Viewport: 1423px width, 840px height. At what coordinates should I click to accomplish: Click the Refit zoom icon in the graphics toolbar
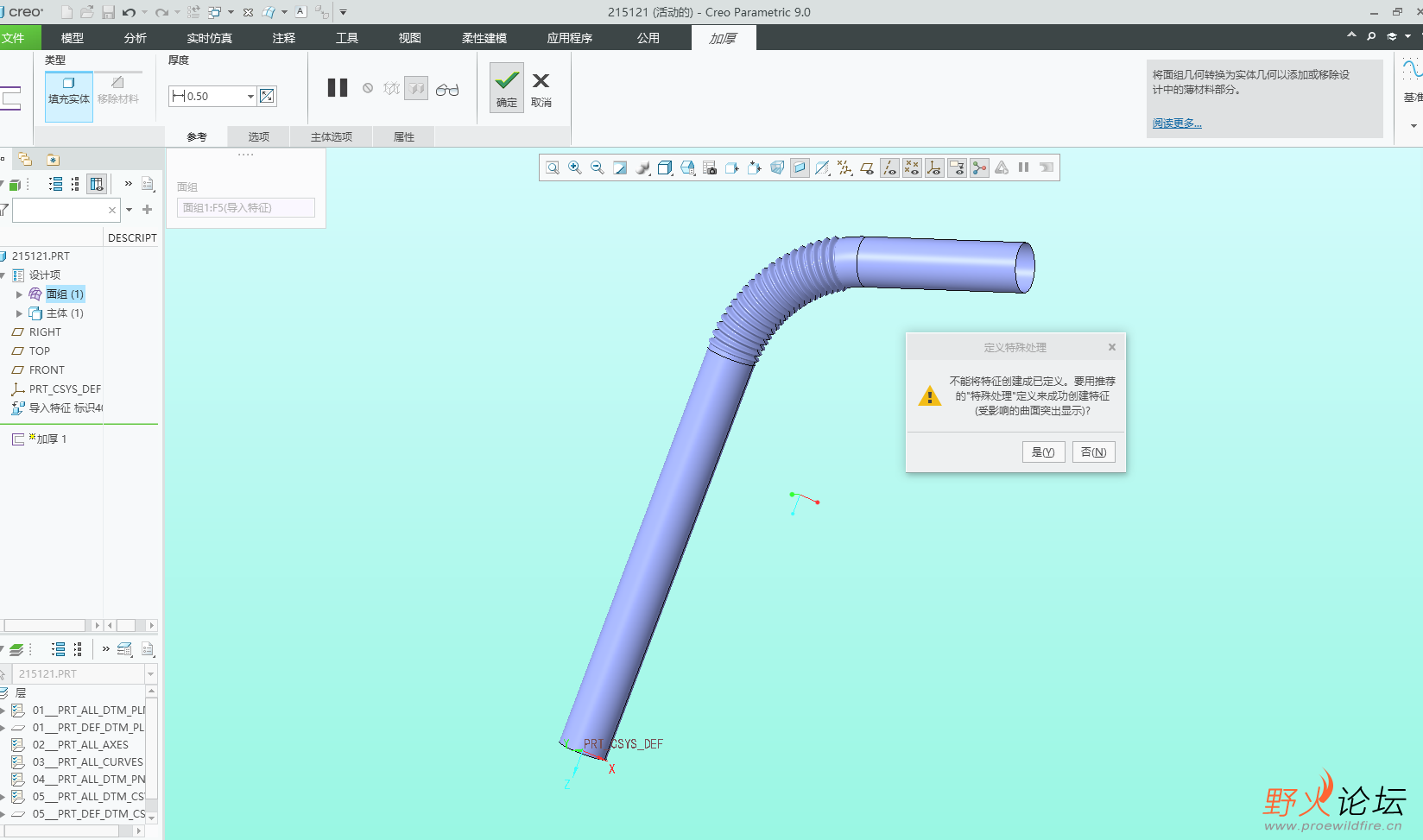pyautogui.click(x=553, y=167)
